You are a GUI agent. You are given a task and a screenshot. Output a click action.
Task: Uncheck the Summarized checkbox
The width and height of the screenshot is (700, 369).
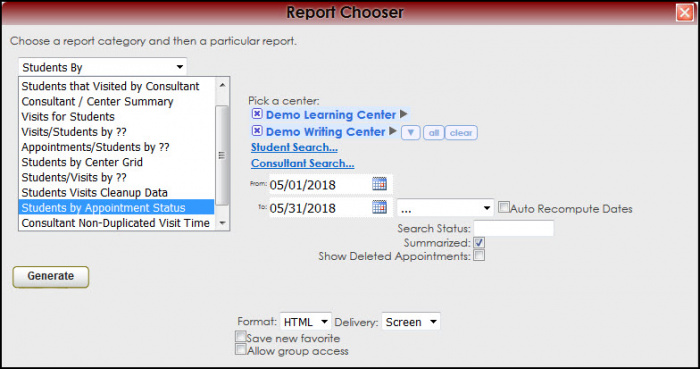(x=479, y=242)
